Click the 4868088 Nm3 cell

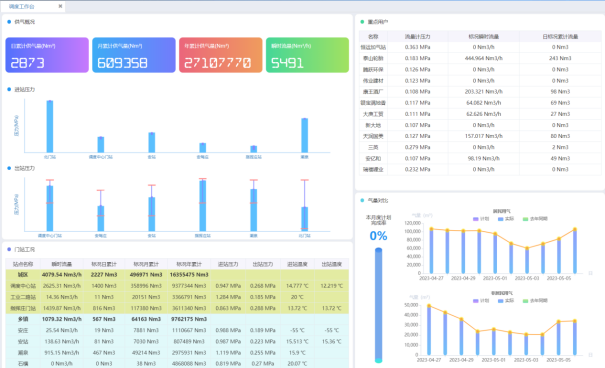[189, 363]
